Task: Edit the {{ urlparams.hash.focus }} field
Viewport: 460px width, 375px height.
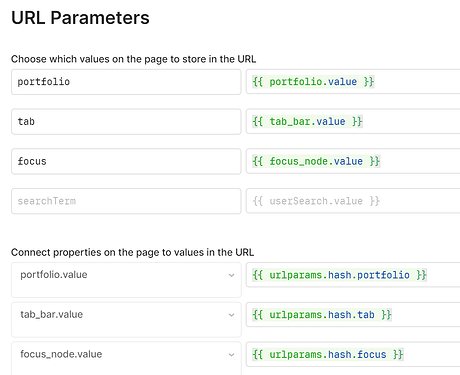Action: coord(353,354)
